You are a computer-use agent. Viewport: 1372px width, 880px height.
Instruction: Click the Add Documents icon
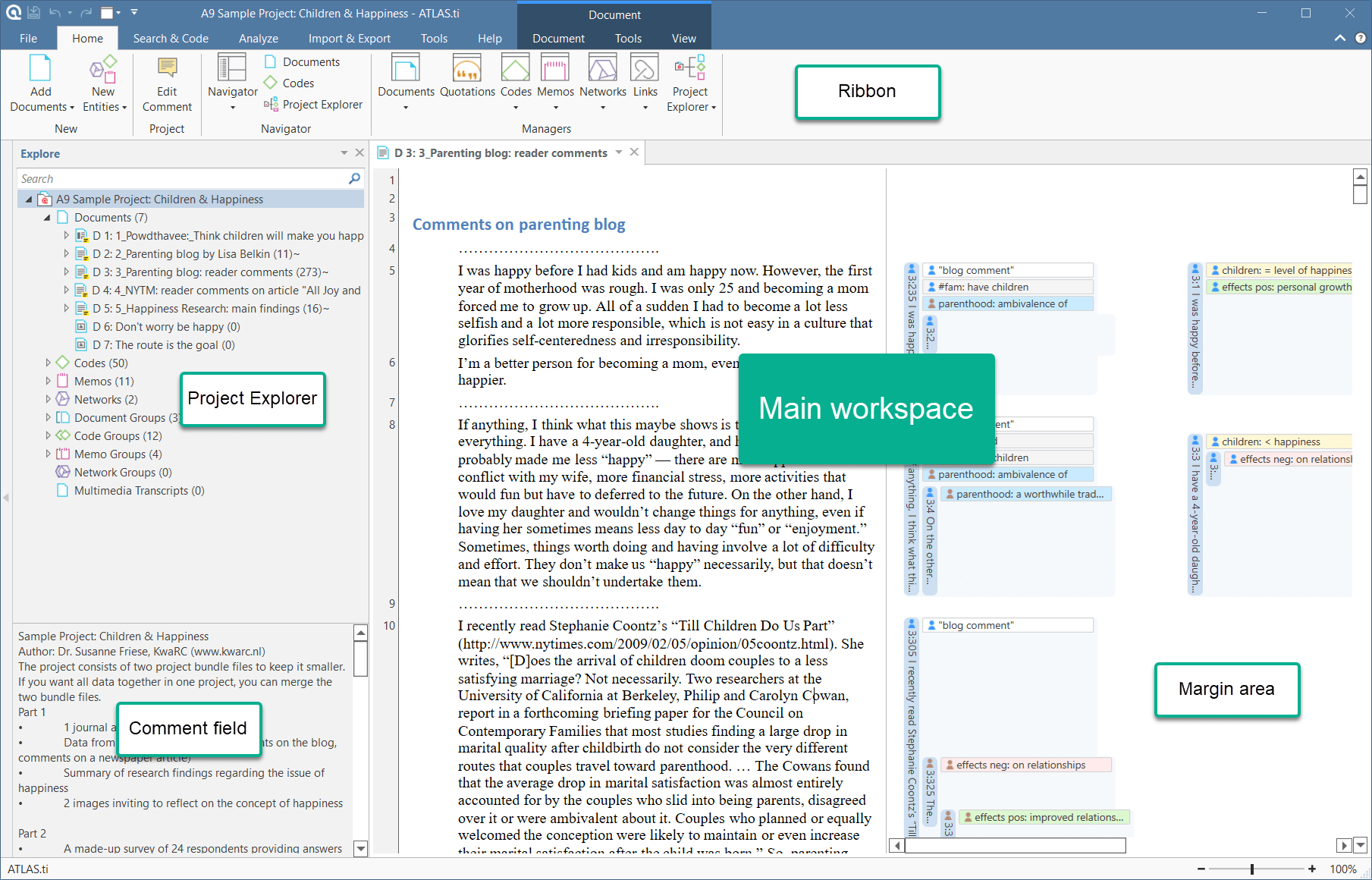click(x=40, y=68)
